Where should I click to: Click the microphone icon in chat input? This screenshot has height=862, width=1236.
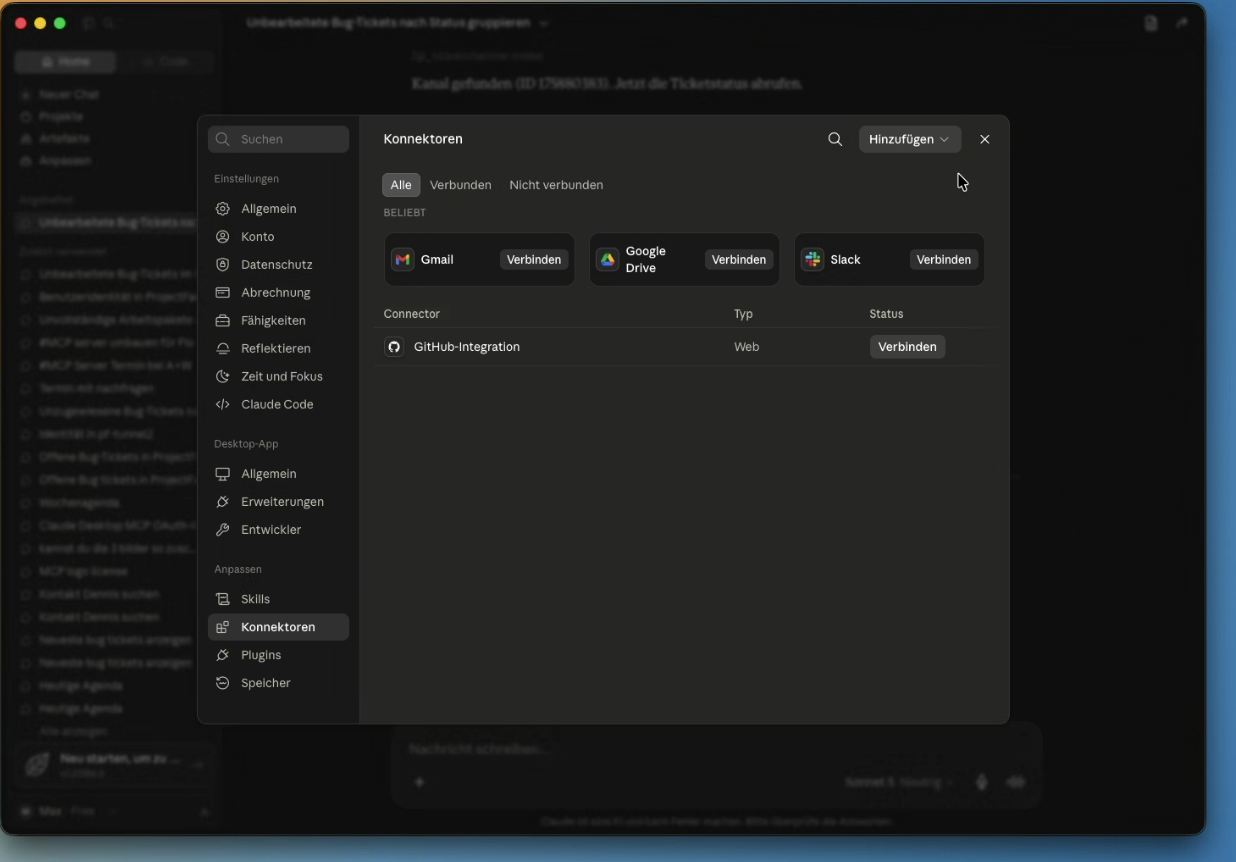pos(981,782)
